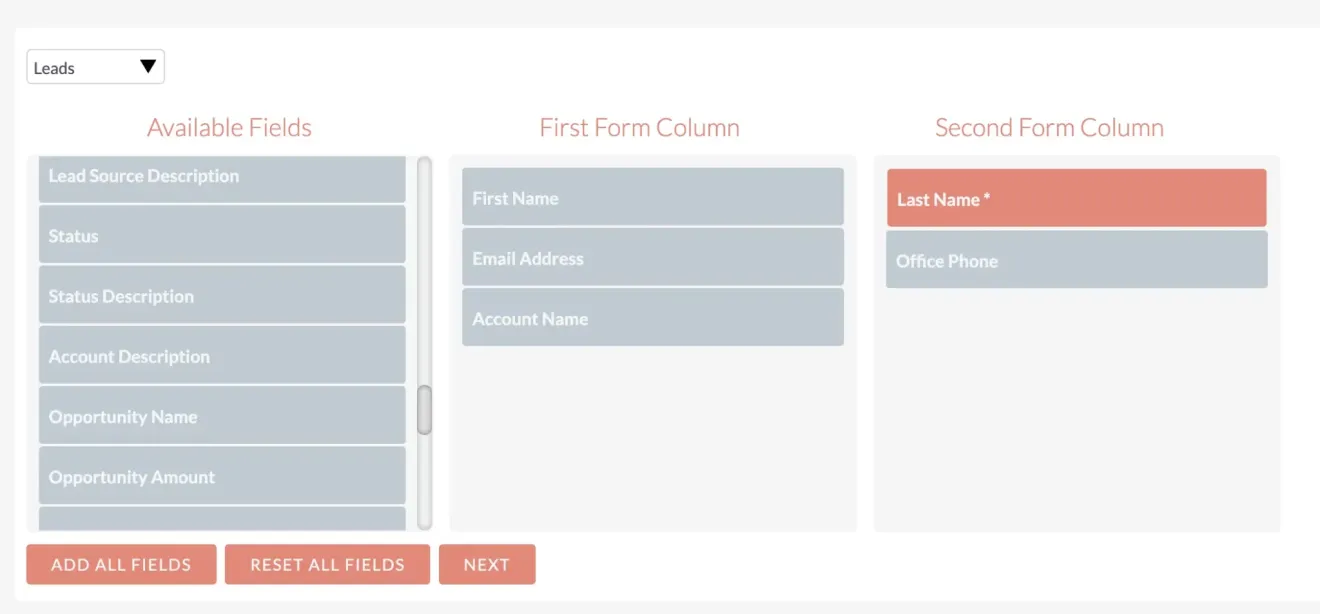This screenshot has height=614, width=1320.
Task: Select the Account Description field
Action: pyautogui.click(x=222, y=356)
